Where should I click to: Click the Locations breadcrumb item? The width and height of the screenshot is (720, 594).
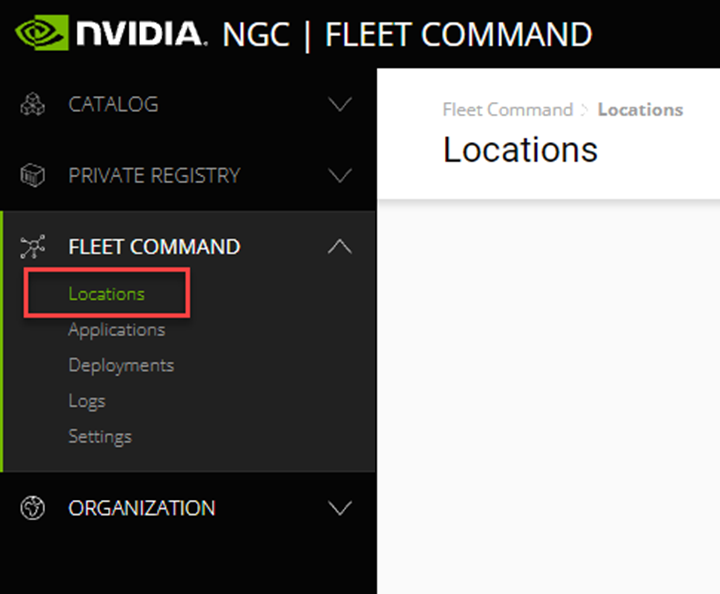(640, 110)
